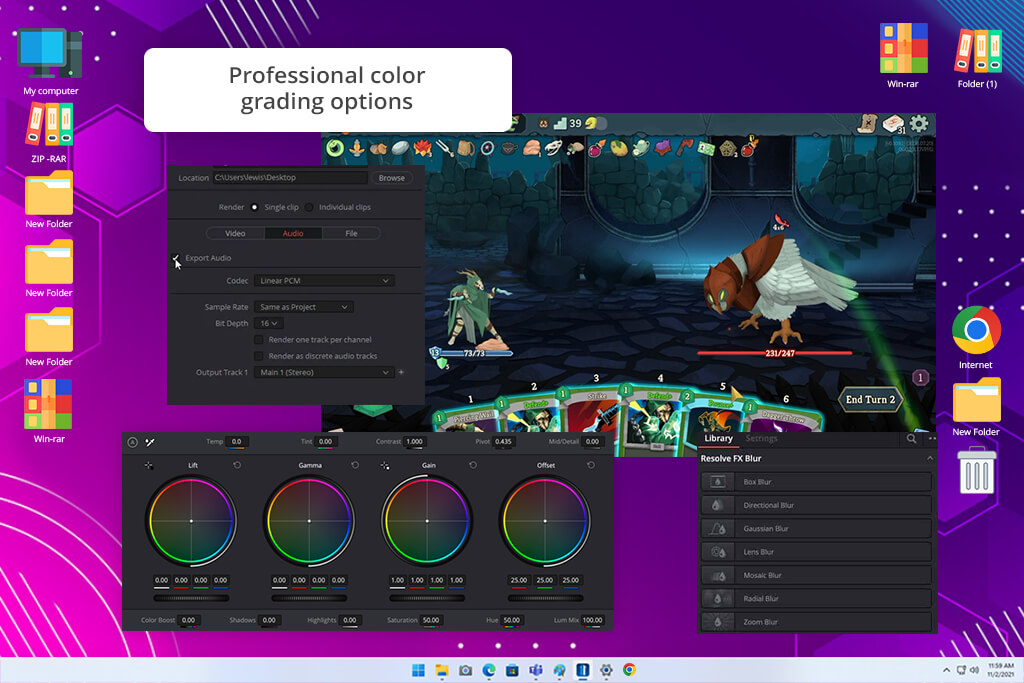
Task: Click the Lum Mix 100.00 value field
Action: [593, 620]
